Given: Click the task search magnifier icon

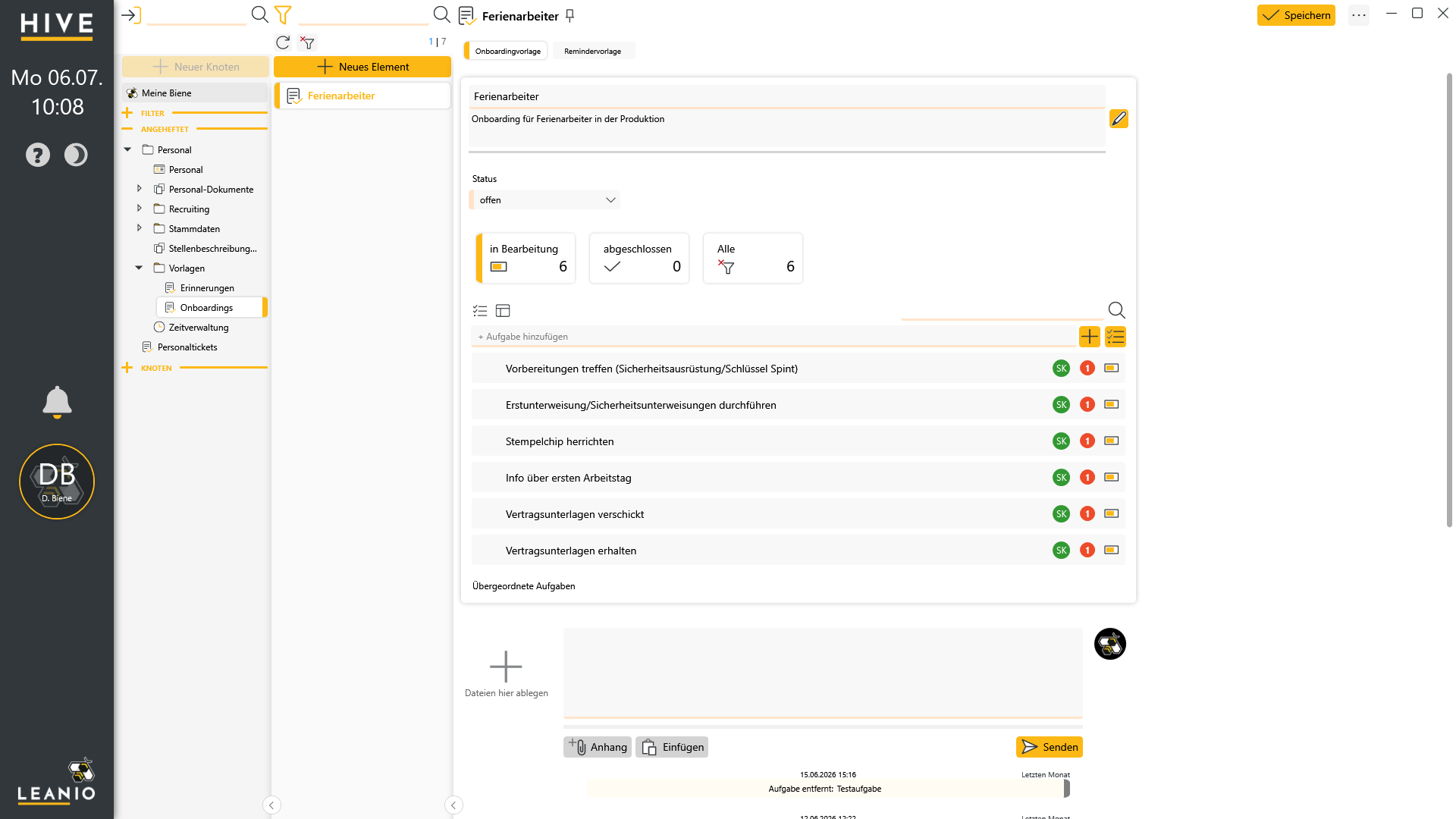Looking at the screenshot, I should coord(1116,310).
